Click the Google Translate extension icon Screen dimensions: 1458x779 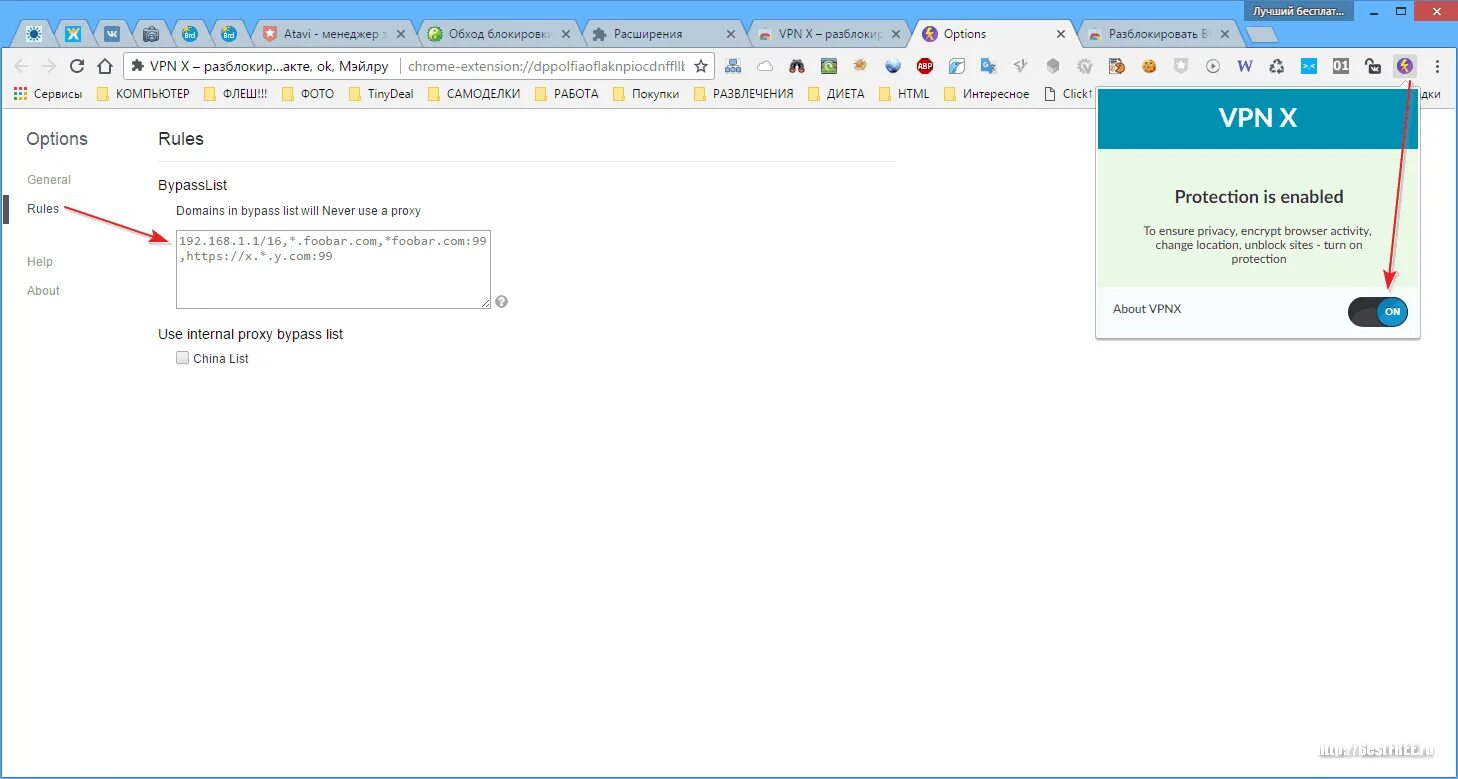tap(989, 67)
